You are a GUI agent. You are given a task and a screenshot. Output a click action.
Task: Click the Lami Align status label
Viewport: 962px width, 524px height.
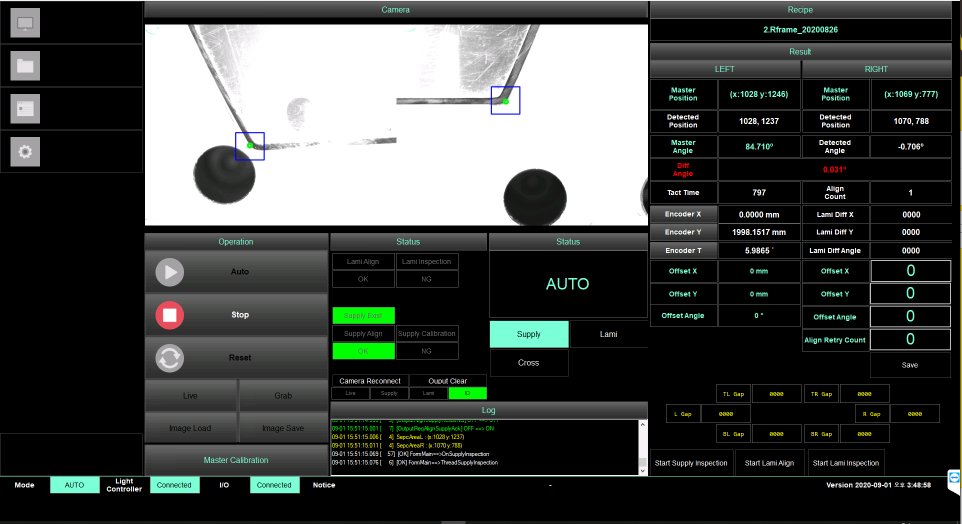(x=363, y=261)
